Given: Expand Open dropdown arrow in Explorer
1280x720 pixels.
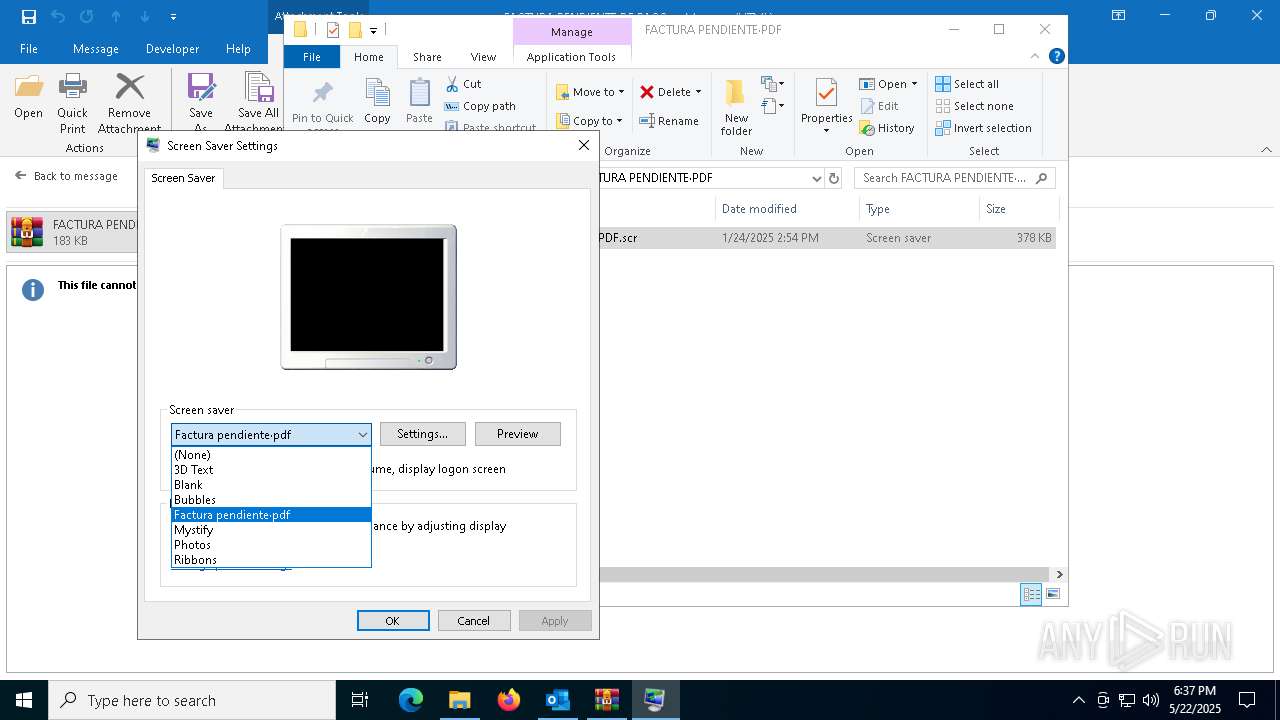Looking at the screenshot, I should 914,84.
